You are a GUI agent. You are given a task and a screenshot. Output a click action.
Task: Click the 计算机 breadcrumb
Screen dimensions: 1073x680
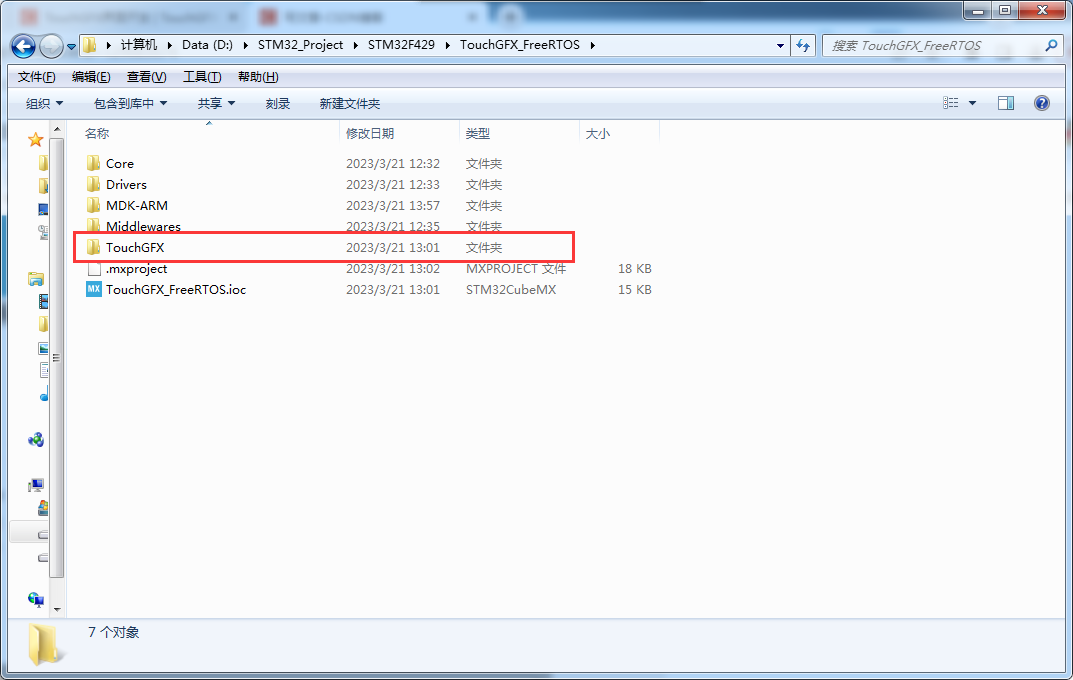click(x=139, y=45)
